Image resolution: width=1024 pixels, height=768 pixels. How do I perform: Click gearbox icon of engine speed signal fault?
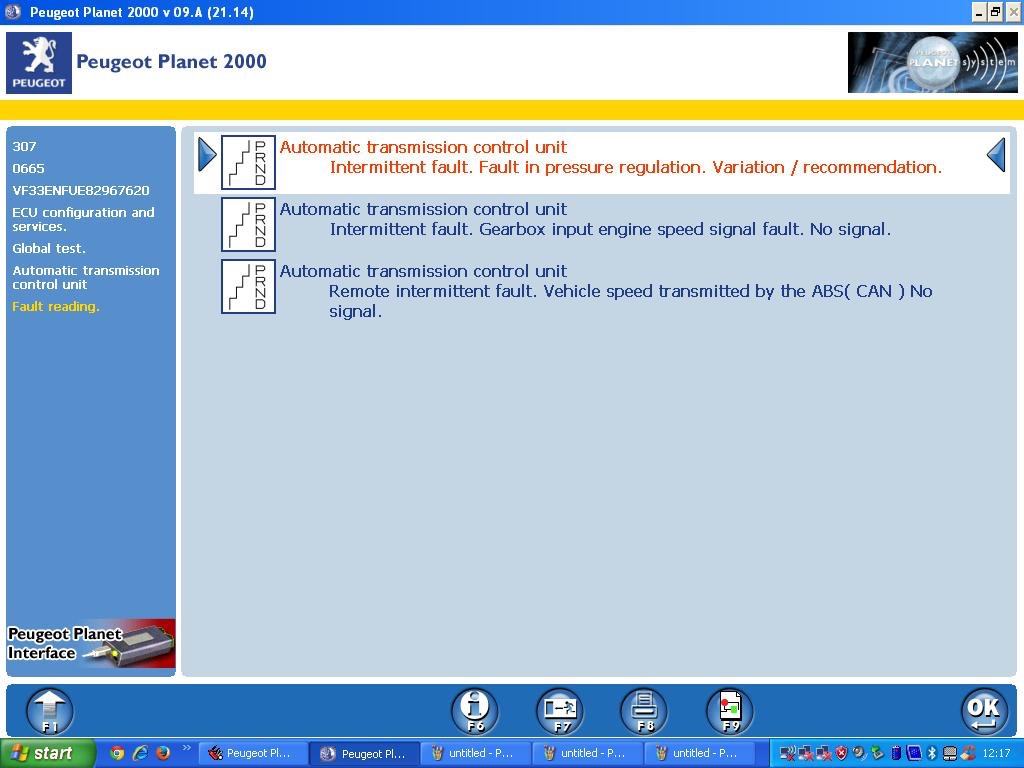248,224
